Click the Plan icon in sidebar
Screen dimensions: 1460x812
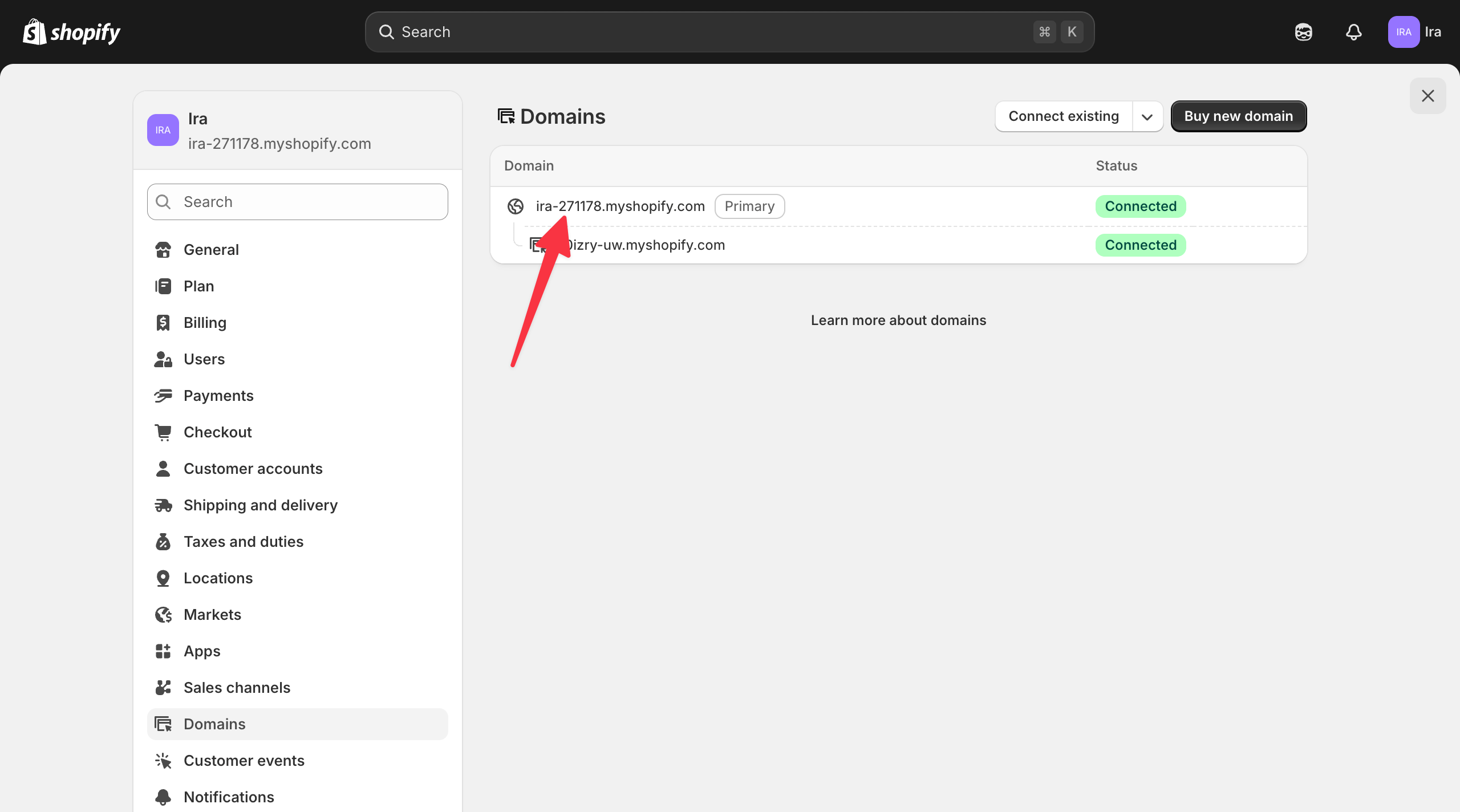pyautogui.click(x=163, y=286)
